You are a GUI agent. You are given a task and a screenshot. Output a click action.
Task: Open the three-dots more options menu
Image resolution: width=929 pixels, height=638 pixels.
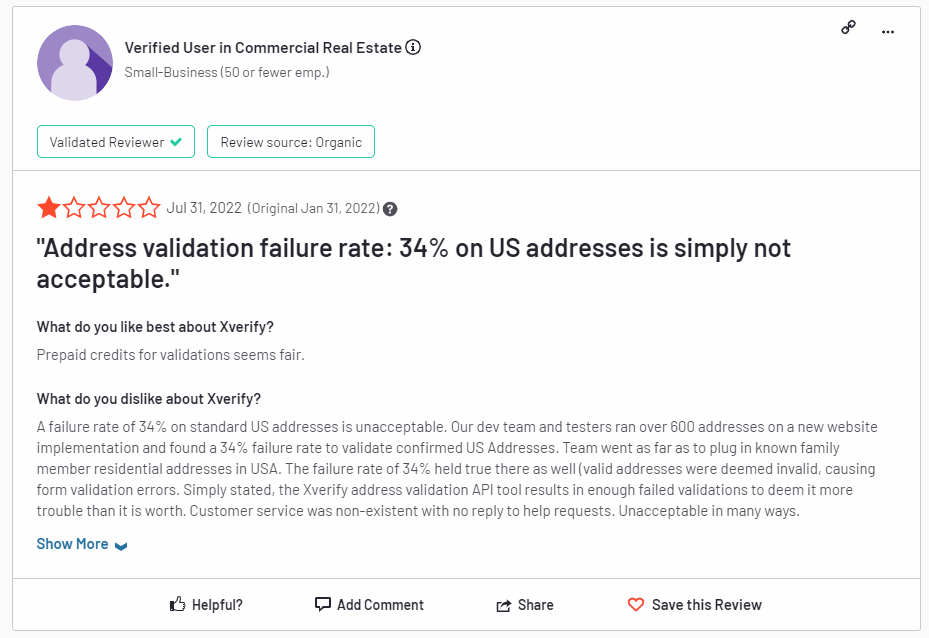[x=887, y=31]
